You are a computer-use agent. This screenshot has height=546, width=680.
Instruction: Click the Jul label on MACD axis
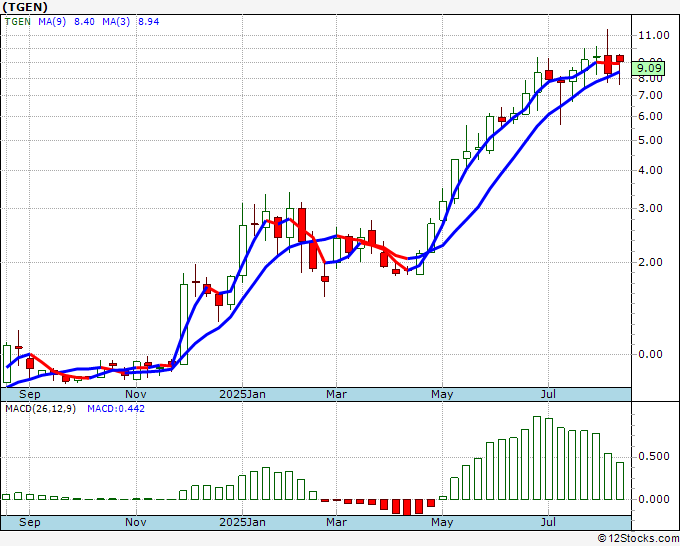[x=548, y=522]
